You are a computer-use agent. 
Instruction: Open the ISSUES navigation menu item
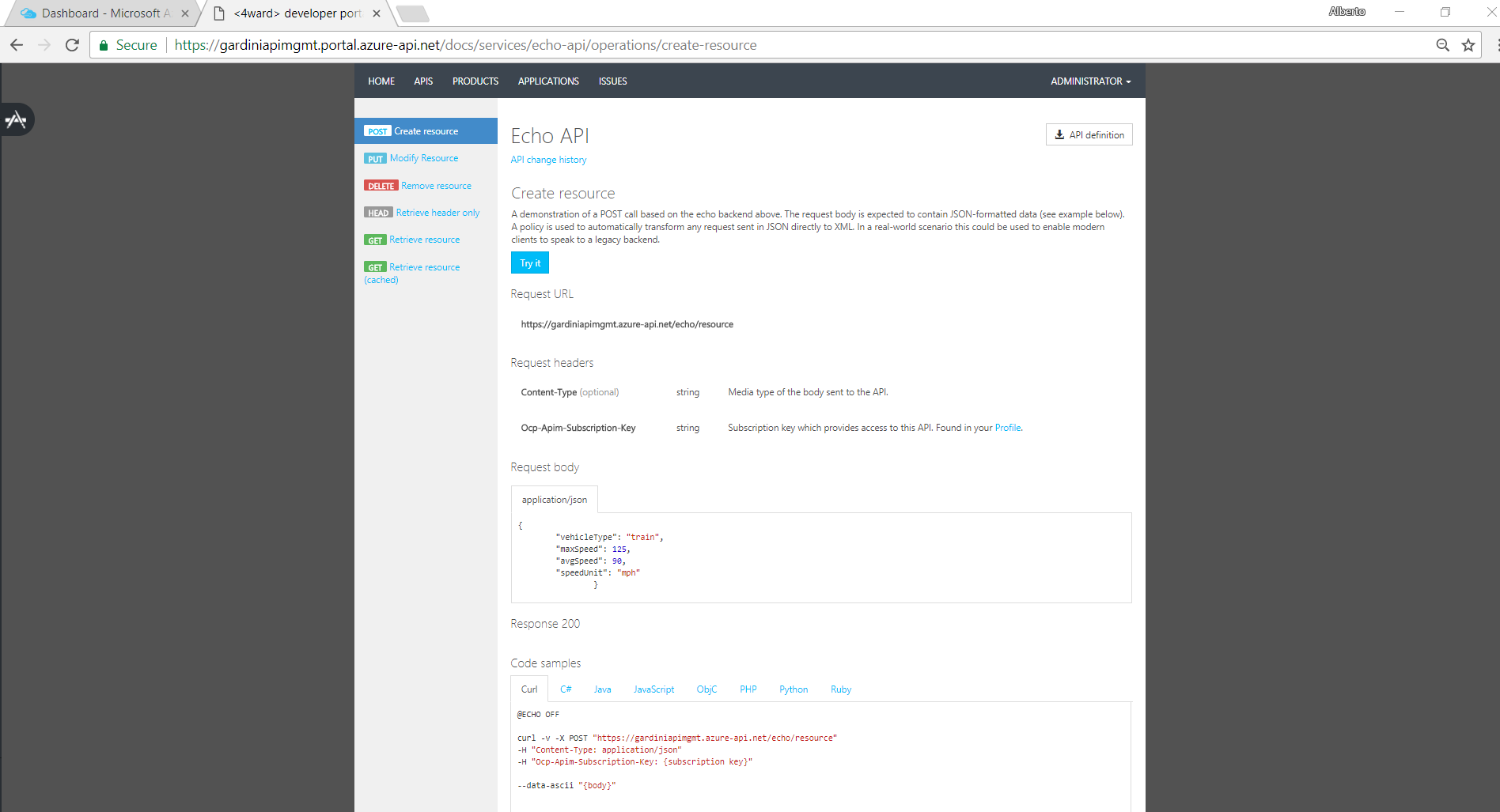click(x=612, y=81)
